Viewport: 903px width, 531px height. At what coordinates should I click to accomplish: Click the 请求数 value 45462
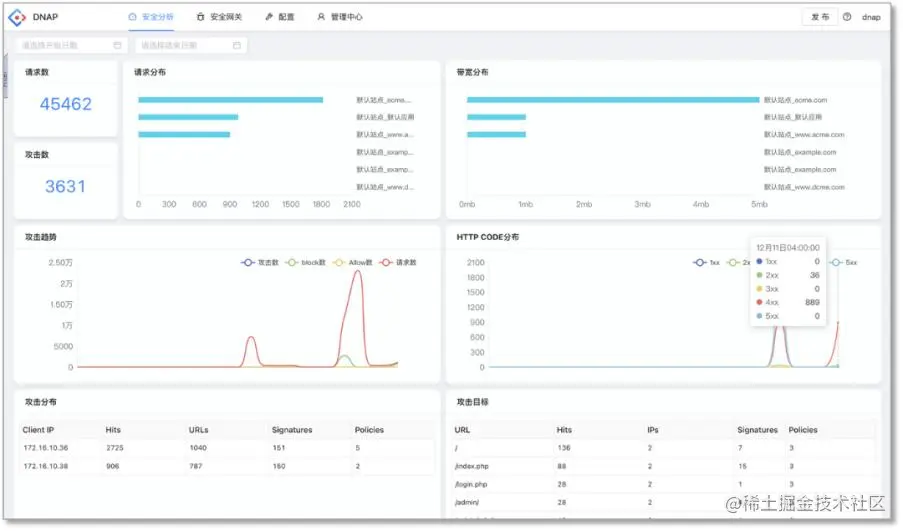click(x=66, y=104)
